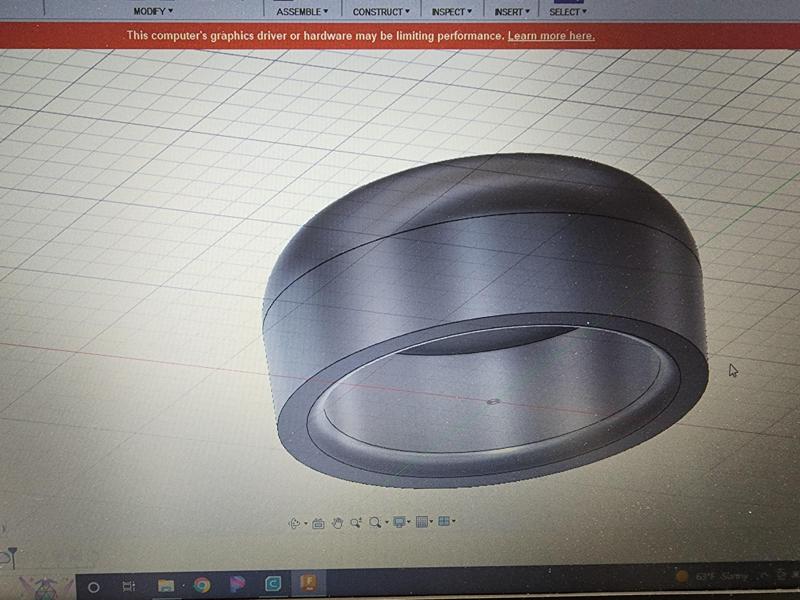Screen dimensions: 800x600
Task: Click the sketch origin point inside the ring
Action: pos(492,402)
